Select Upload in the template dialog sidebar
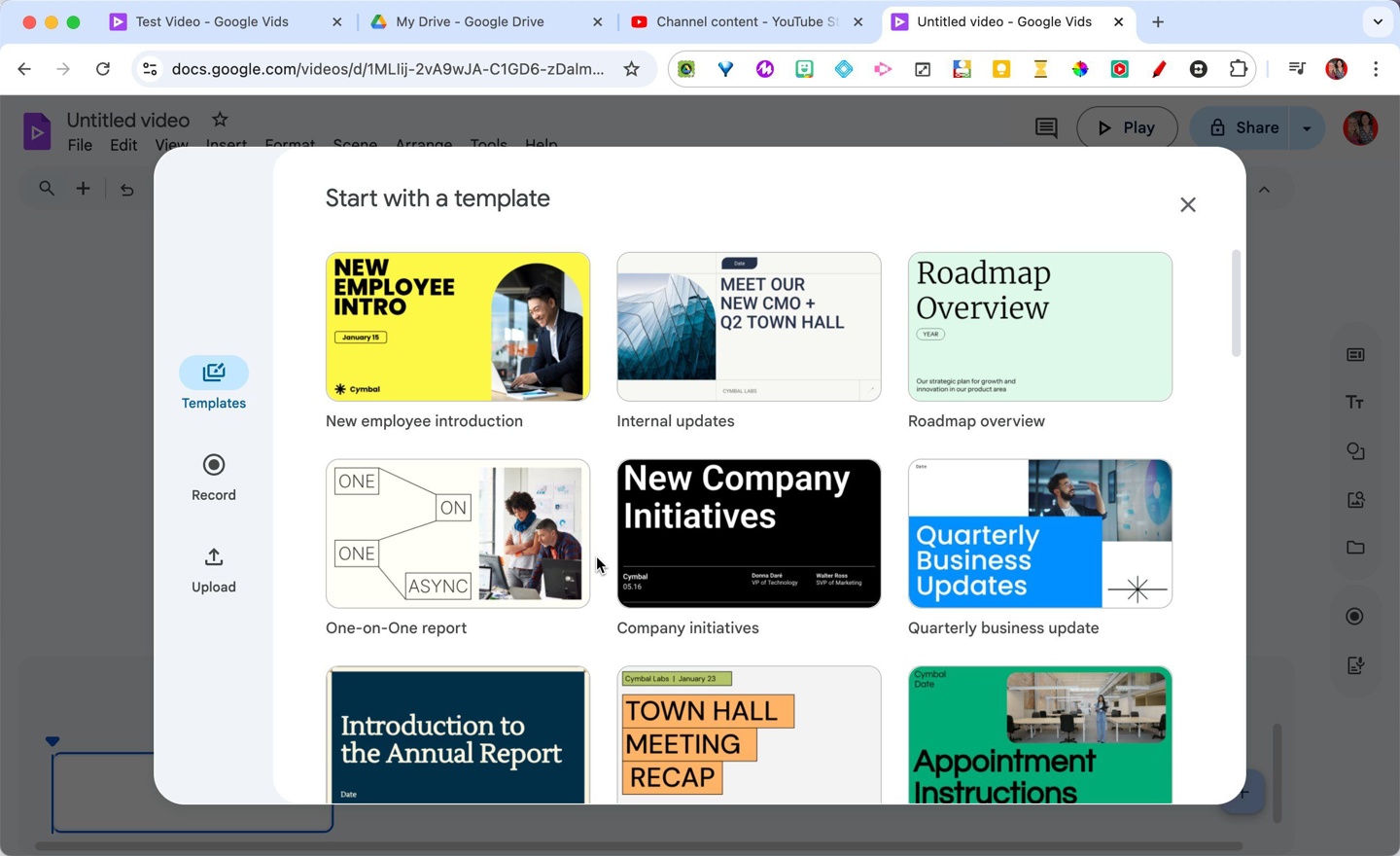The image size is (1400, 856). pyautogui.click(x=213, y=569)
